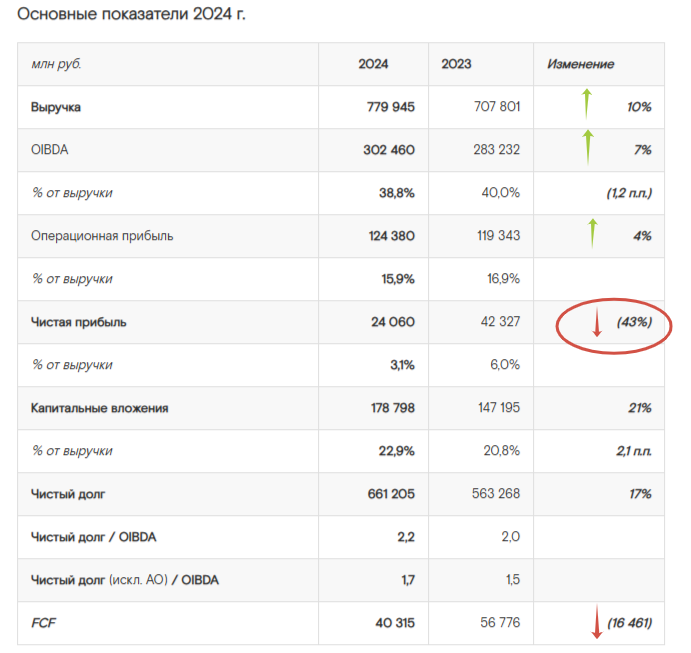Viewport: 691px width, 653px height.
Task: Select the heading 'Основные показатели 2024 г.'
Action: 131,14
